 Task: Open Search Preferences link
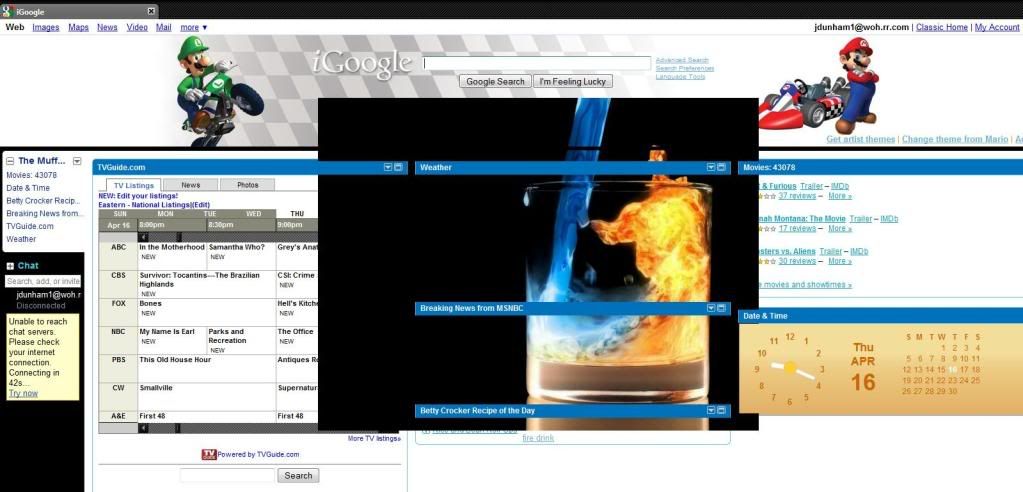684,68
